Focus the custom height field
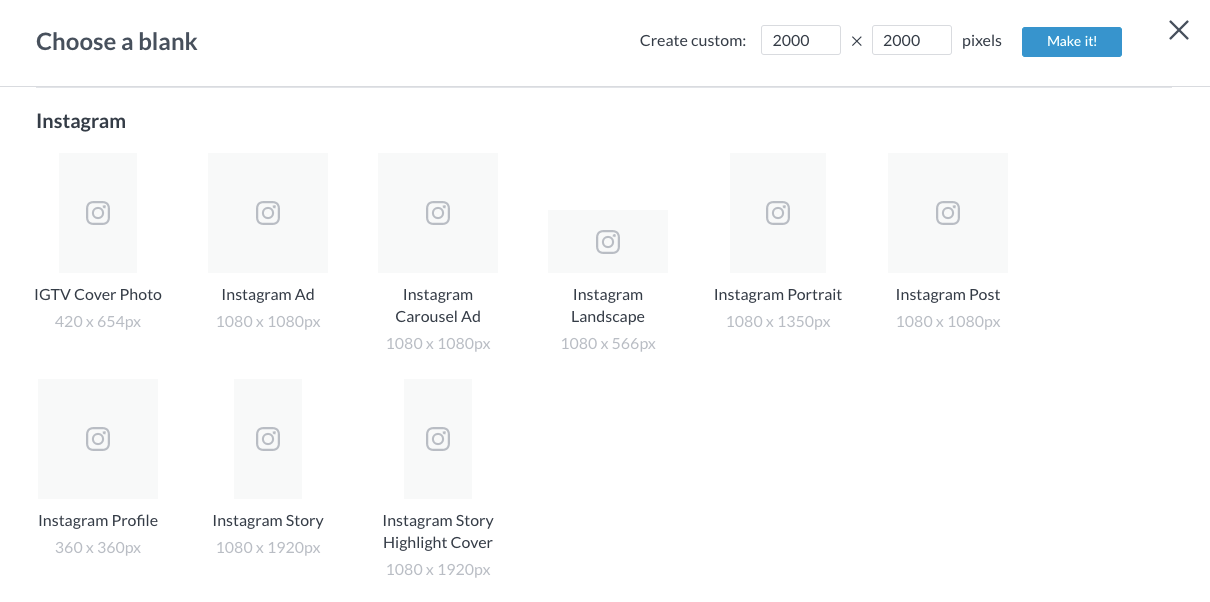1210x602 pixels. point(912,41)
